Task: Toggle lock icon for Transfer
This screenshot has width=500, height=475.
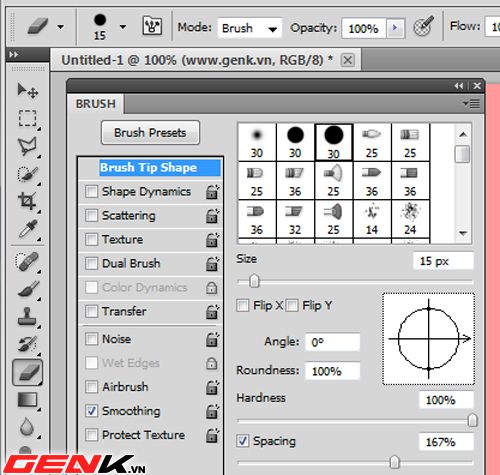Action: (212, 312)
